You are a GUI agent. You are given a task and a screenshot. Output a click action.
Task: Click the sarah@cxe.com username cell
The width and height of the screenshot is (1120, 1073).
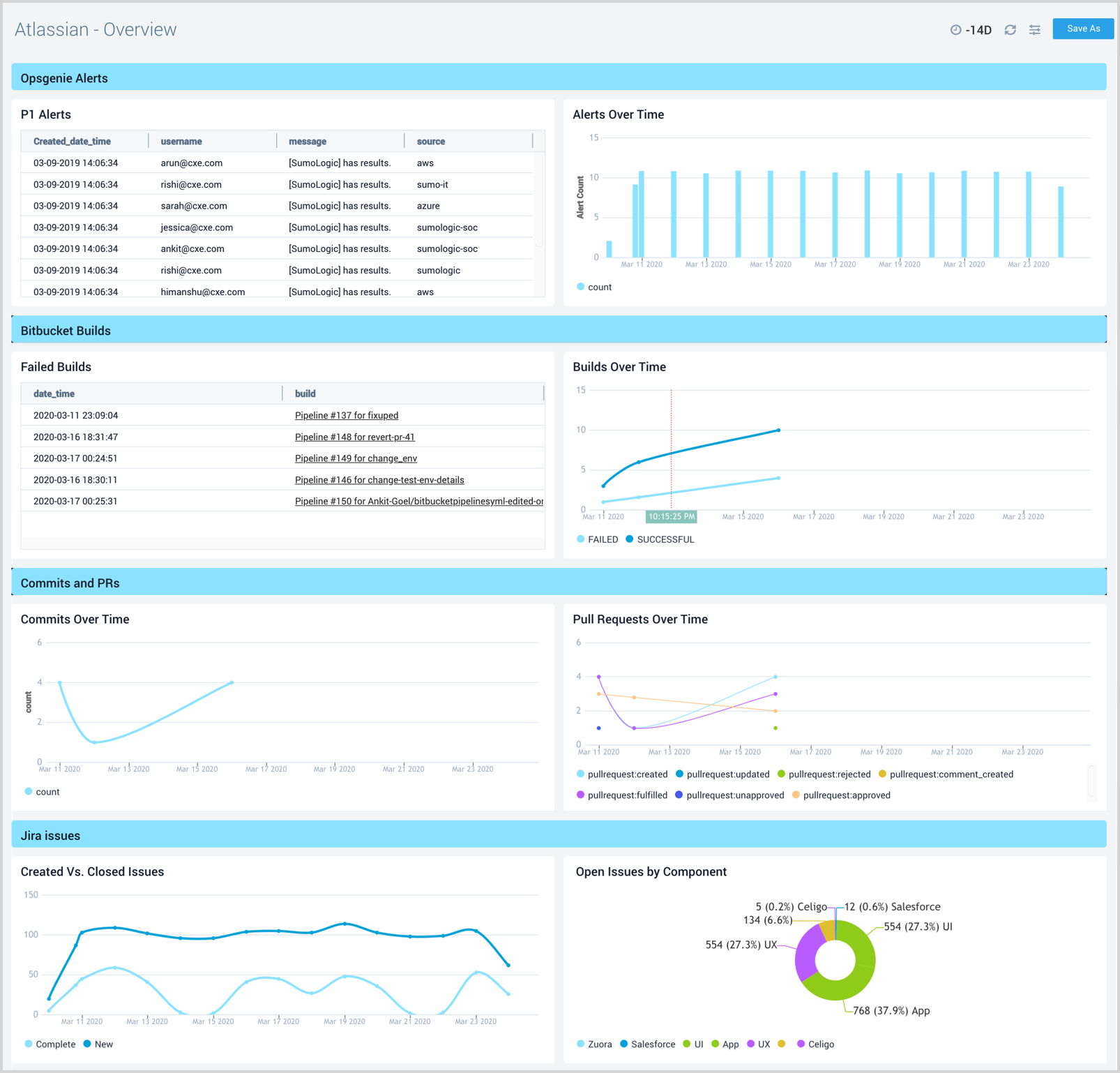194,206
